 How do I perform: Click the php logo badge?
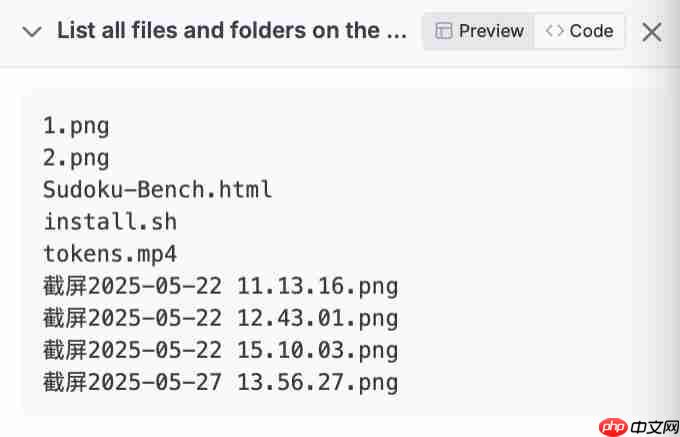(613, 427)
